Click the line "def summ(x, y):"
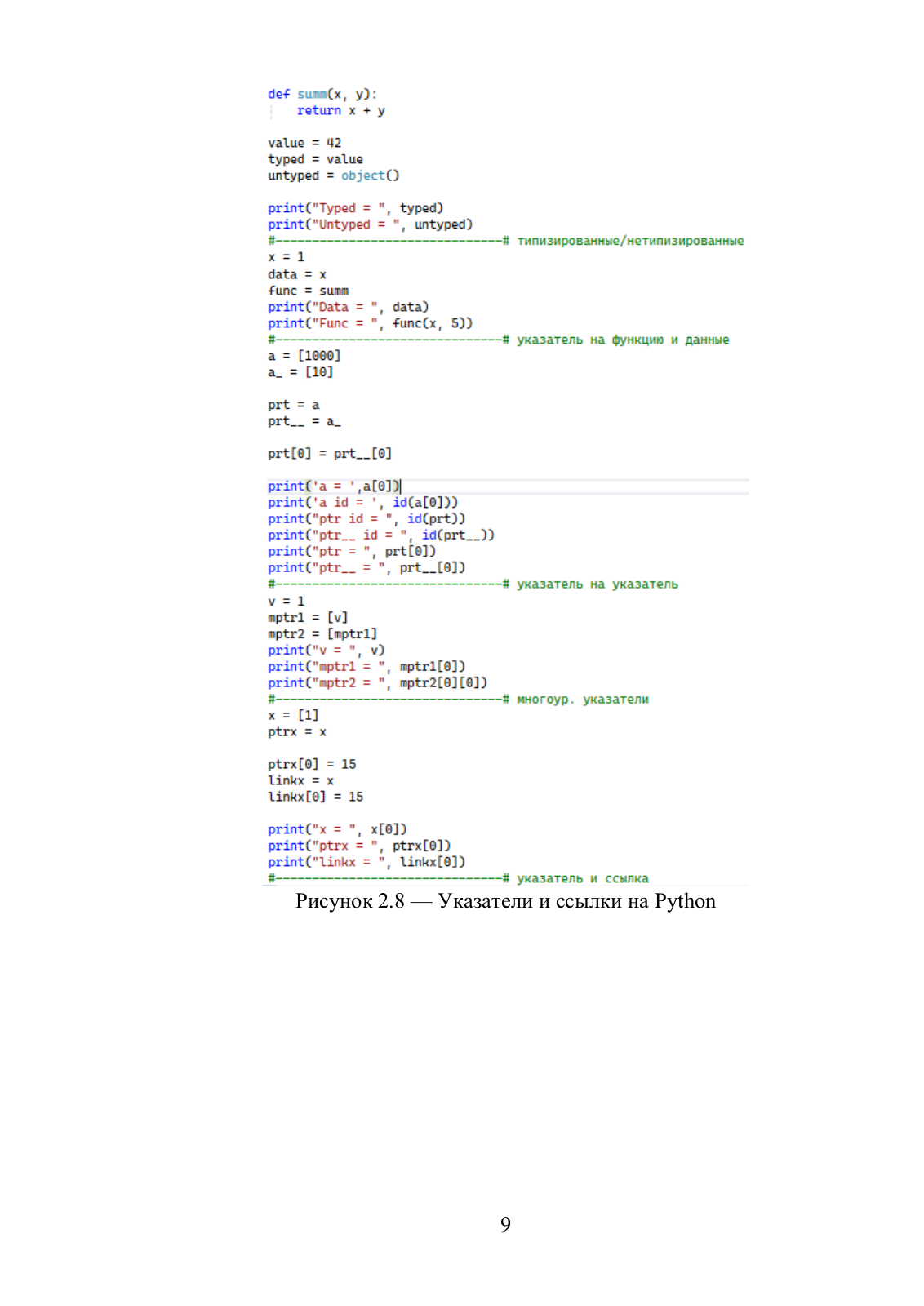 click(322, 95)
